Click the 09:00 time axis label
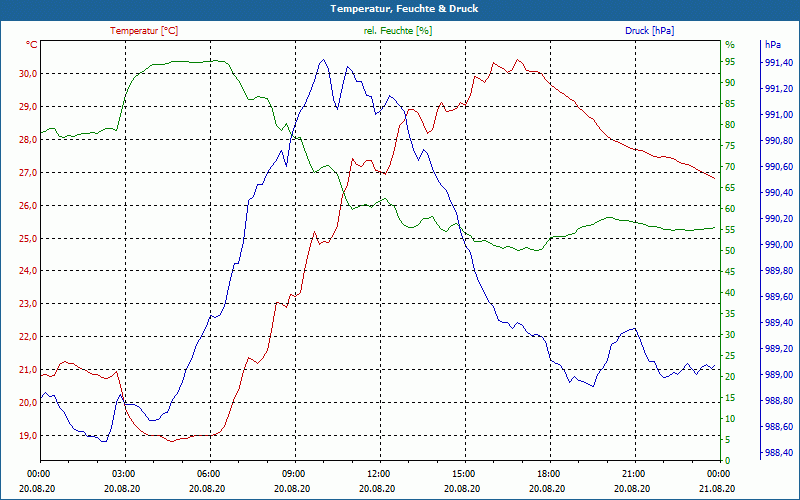Screen dimensions: 800x500 click(x=292, y=474)
